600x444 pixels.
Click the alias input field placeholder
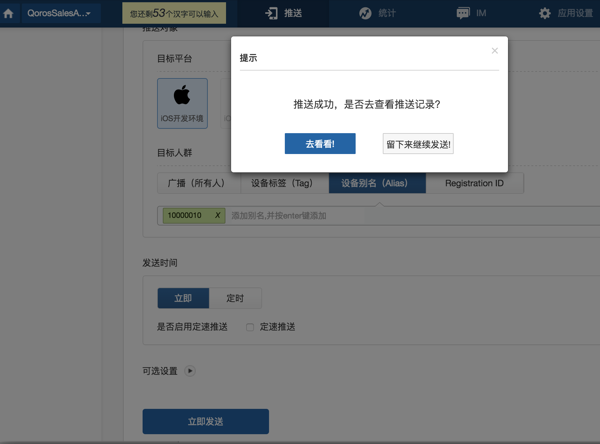click(279, 215)
